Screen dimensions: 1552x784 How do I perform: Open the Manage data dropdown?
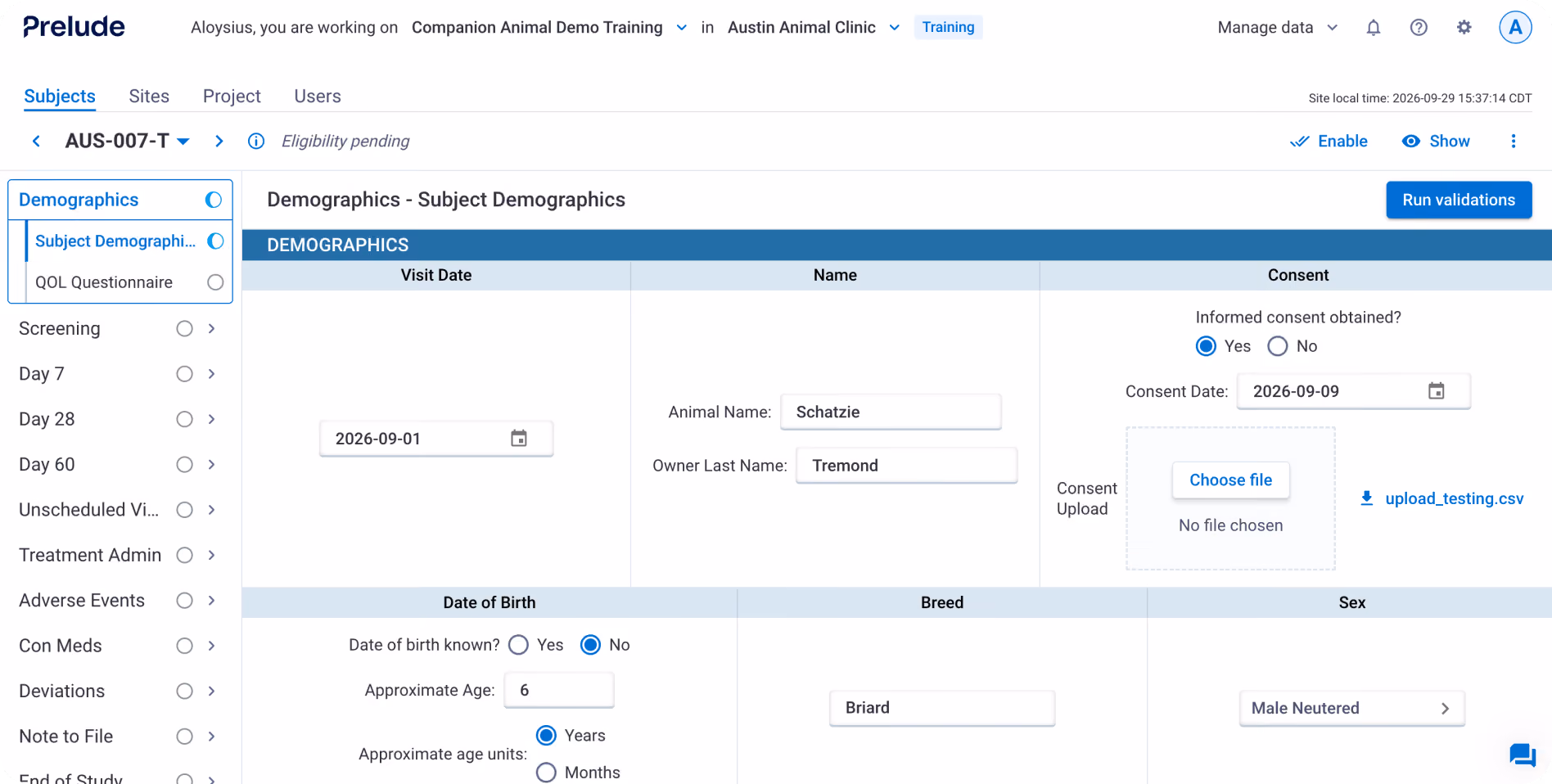1278,27
